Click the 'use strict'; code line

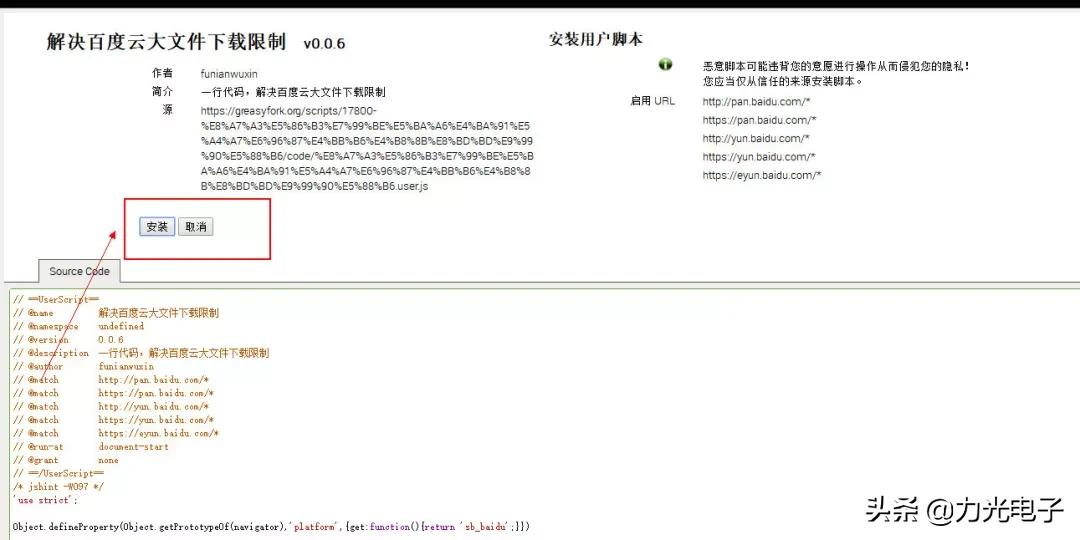(x=45, y=500)
